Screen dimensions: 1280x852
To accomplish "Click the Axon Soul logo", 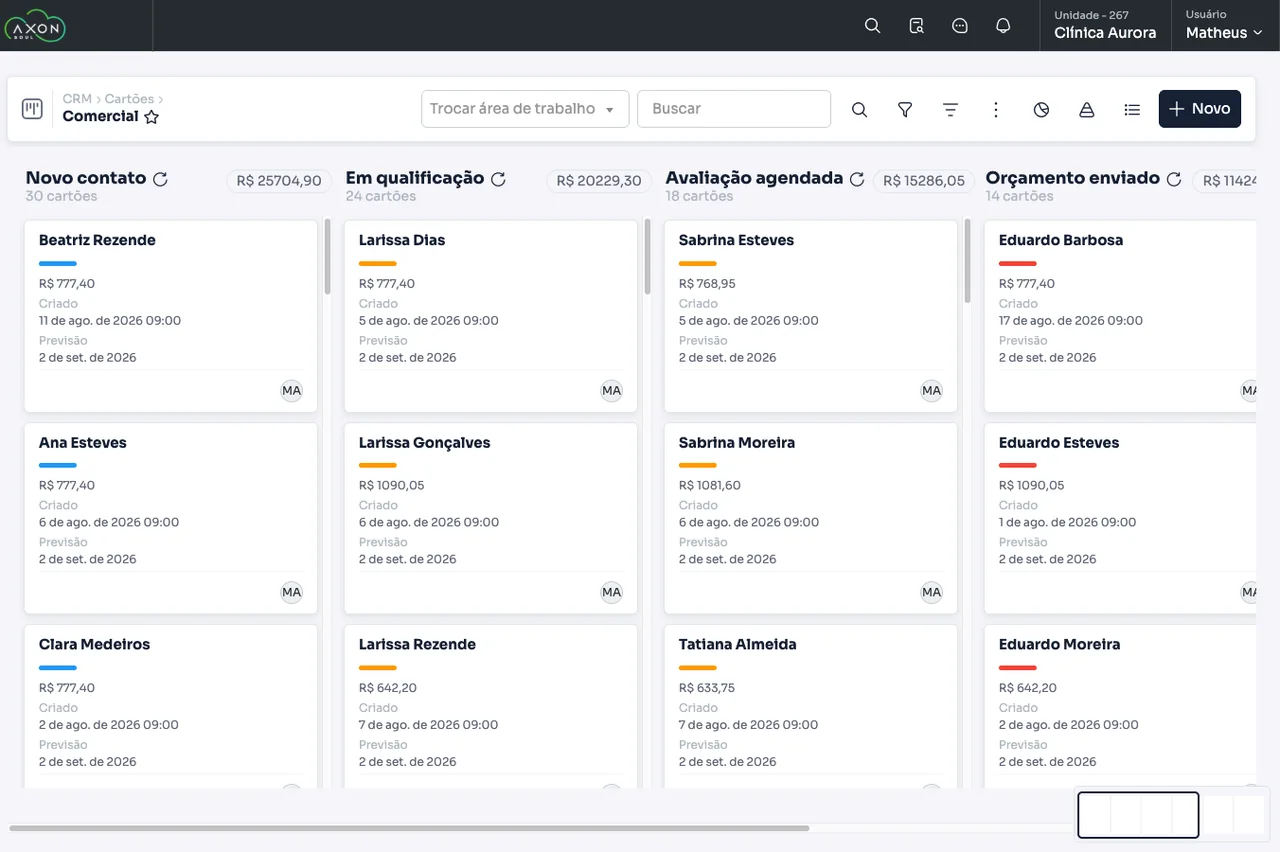I will pos(35,26).
